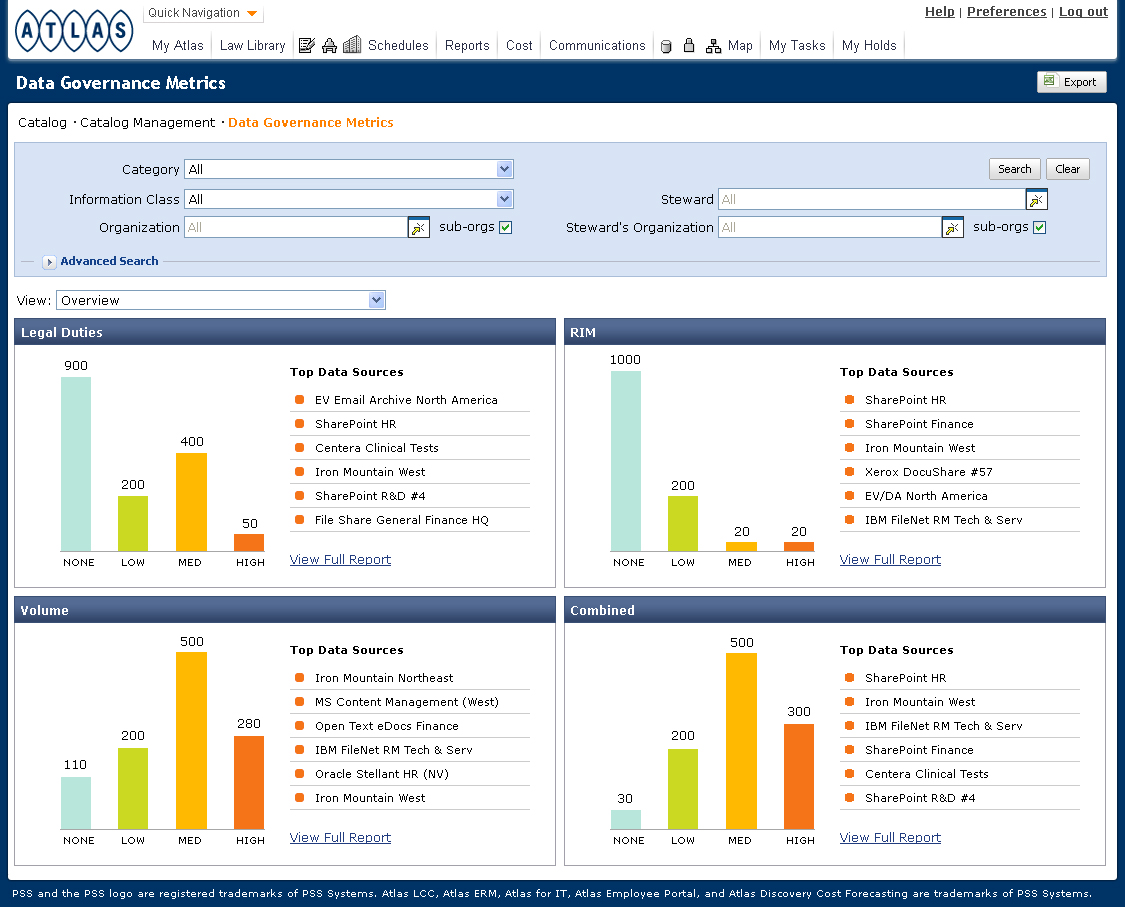The width and height of the screenshot is (1125, 907).
Task: View Full Report for Combined
Action: (890, 837)
